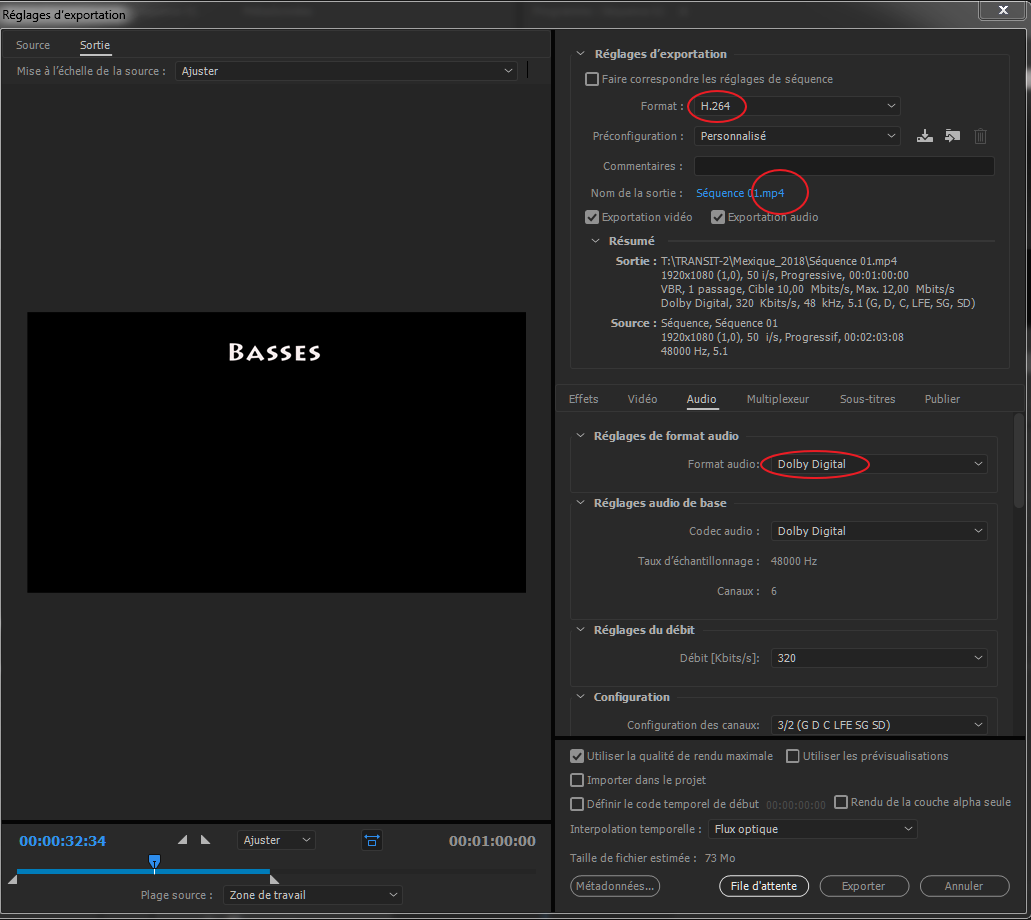Click the blue playhead marker on timeline
This screenshot has width=1031, height=920.
click(154, 861)
